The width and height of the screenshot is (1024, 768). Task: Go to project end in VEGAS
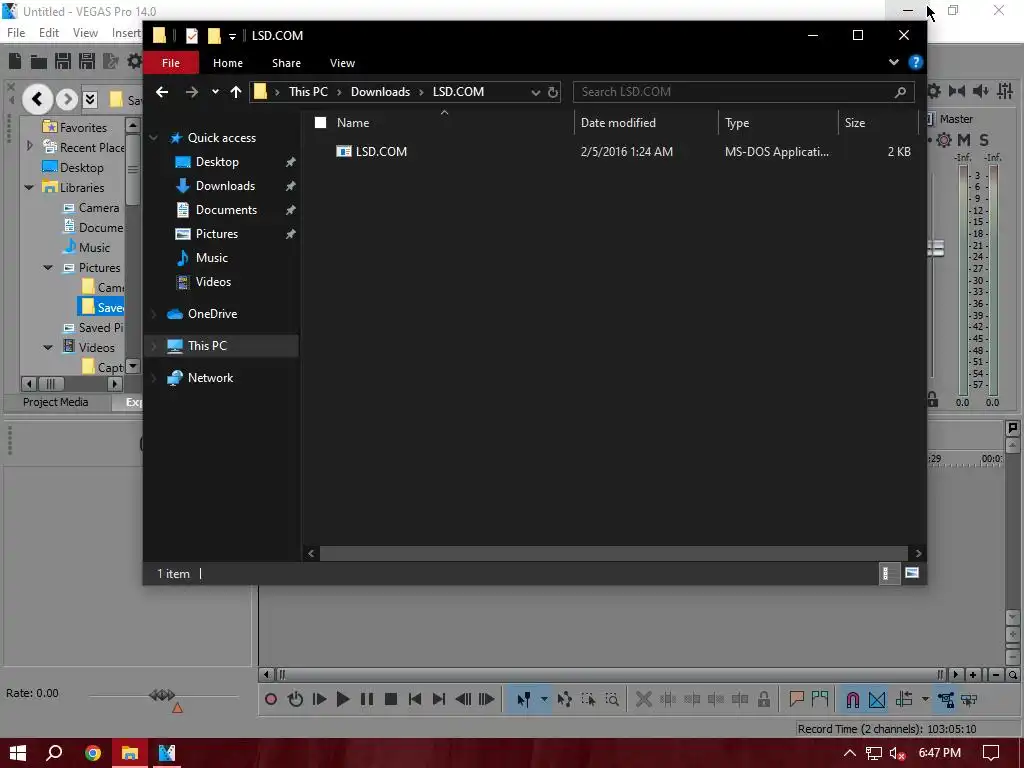pos(439,699)
